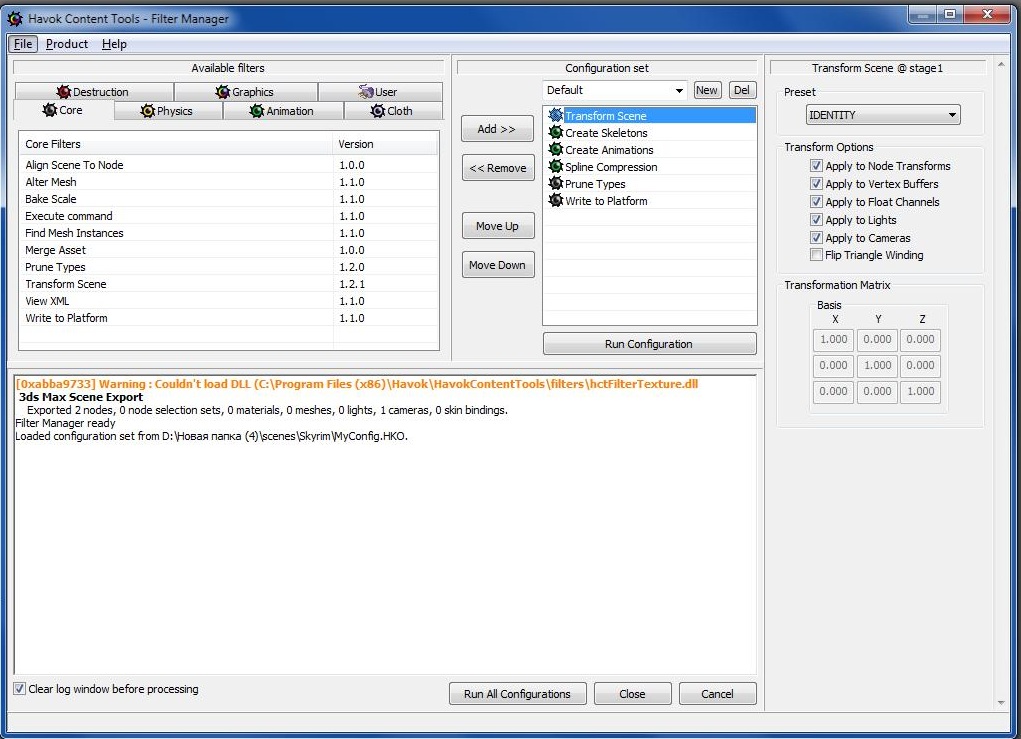Click scrollbar up arrow on right panel
1021x739 pixels.
[1001, 65]
